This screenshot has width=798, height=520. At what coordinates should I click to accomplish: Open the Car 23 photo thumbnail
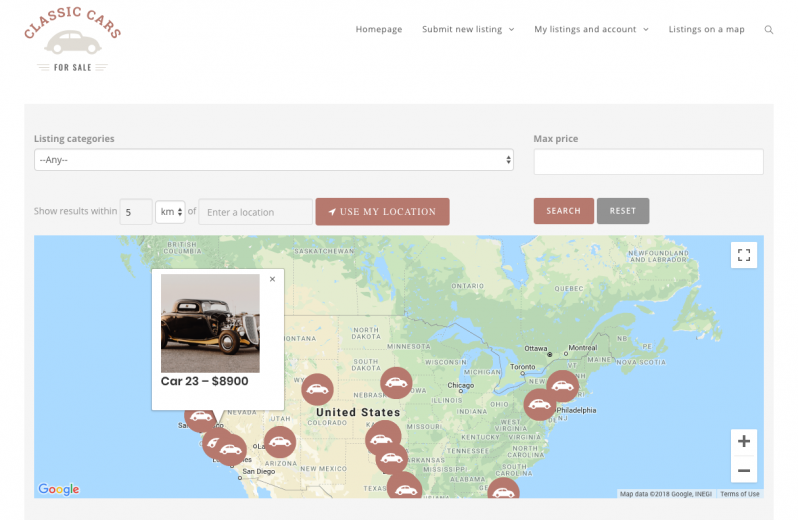coord(210,323)
